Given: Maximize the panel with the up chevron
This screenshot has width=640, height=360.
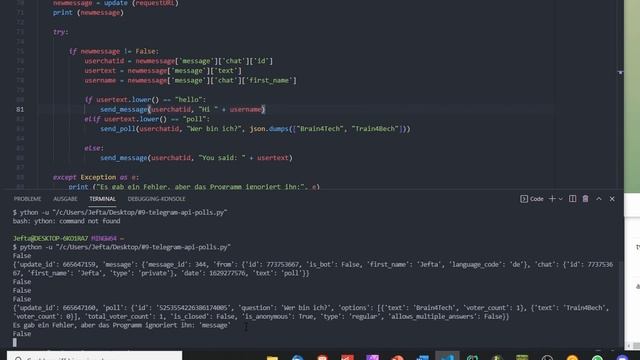Looking at the screenshot, I should coord(599,199).
